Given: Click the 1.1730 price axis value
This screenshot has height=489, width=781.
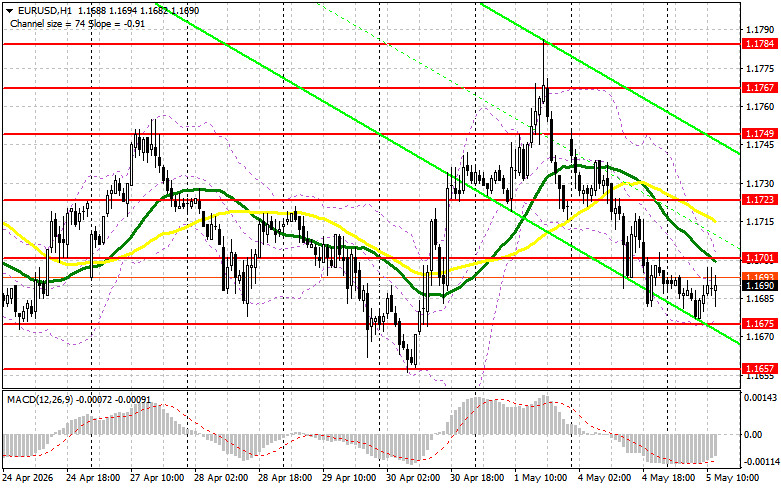Looking at the screenshot, I should (760, 184).
